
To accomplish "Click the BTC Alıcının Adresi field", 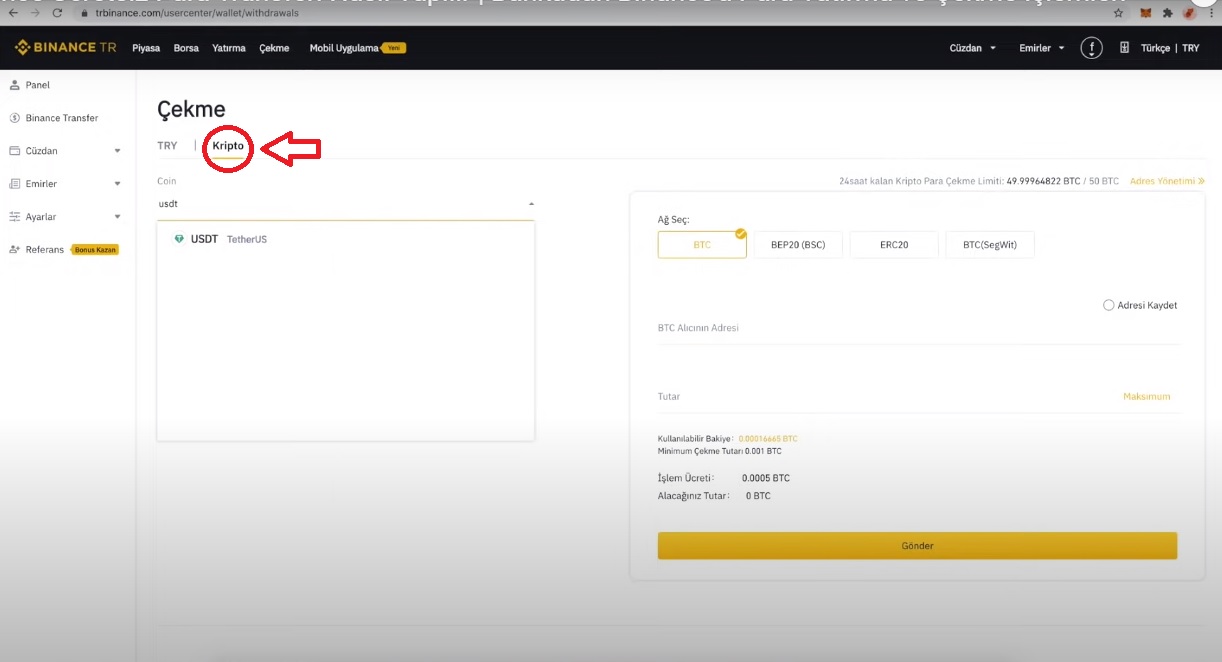I will pos(918,328).
